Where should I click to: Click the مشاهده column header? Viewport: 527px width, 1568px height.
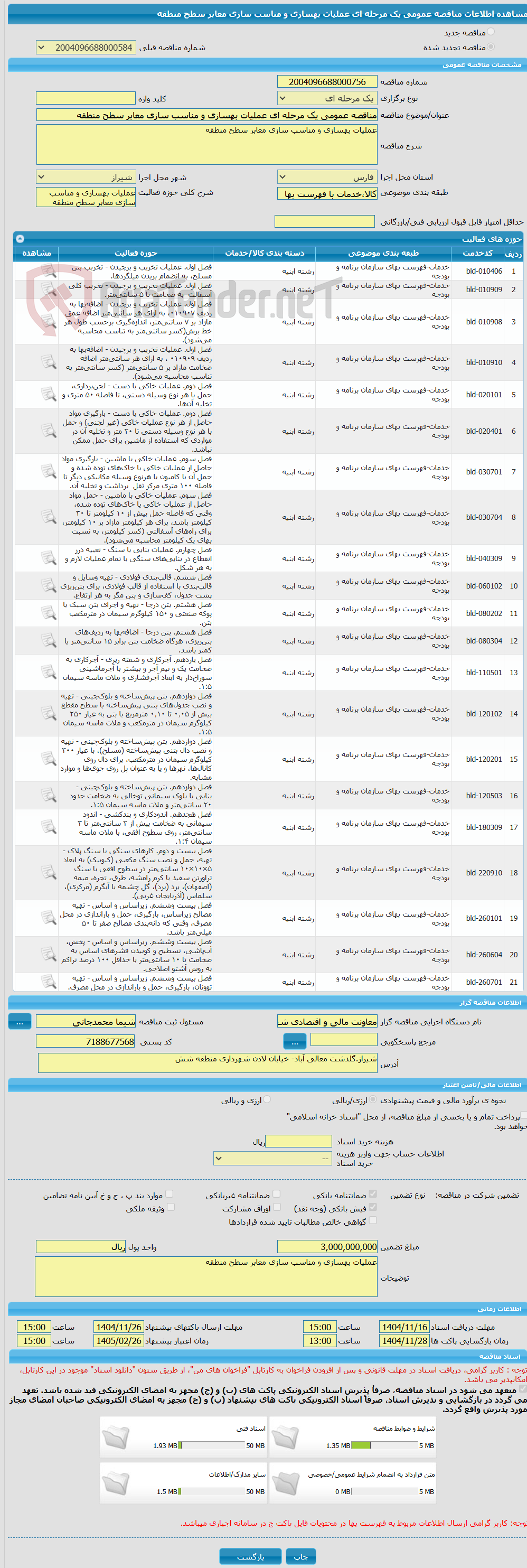(36, 253)
